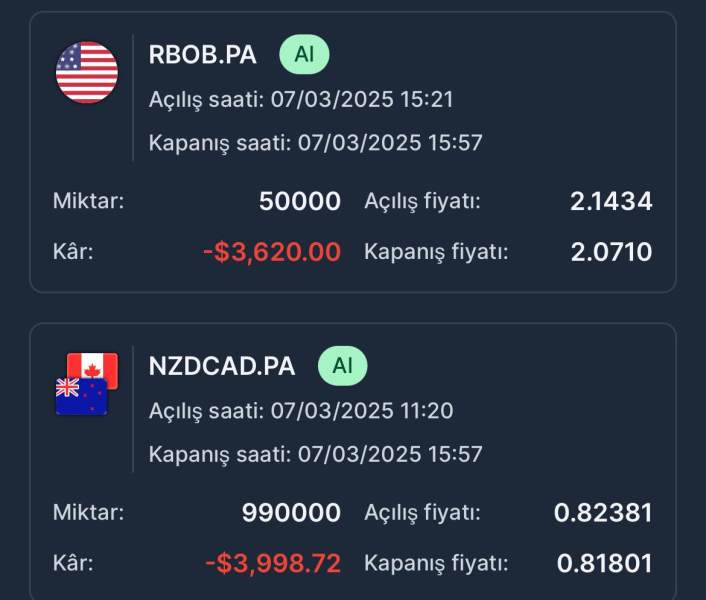Click the RBOB.PA opening price 2.1434

611,202
